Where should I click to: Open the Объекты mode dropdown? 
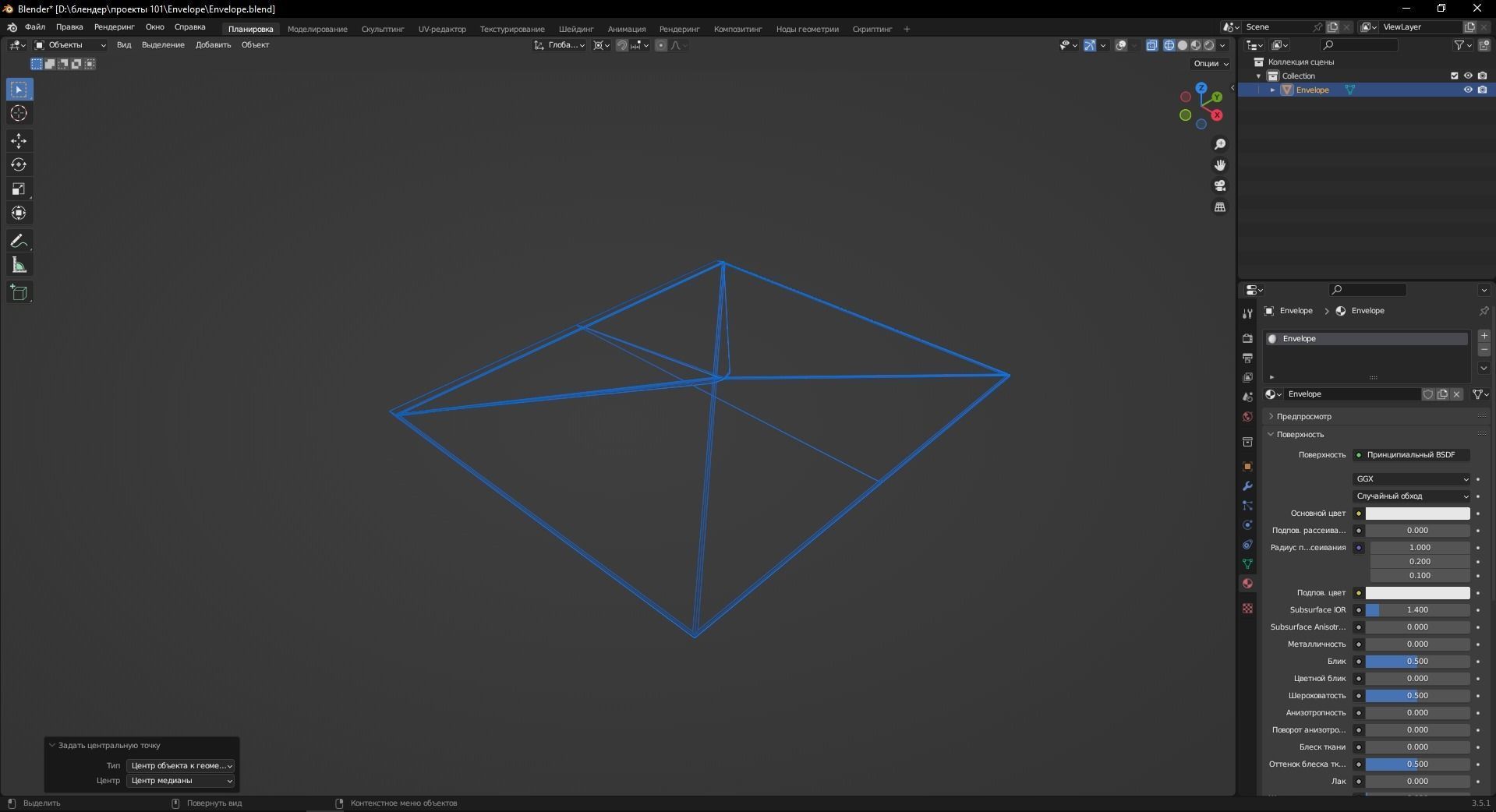coord(70,45)
